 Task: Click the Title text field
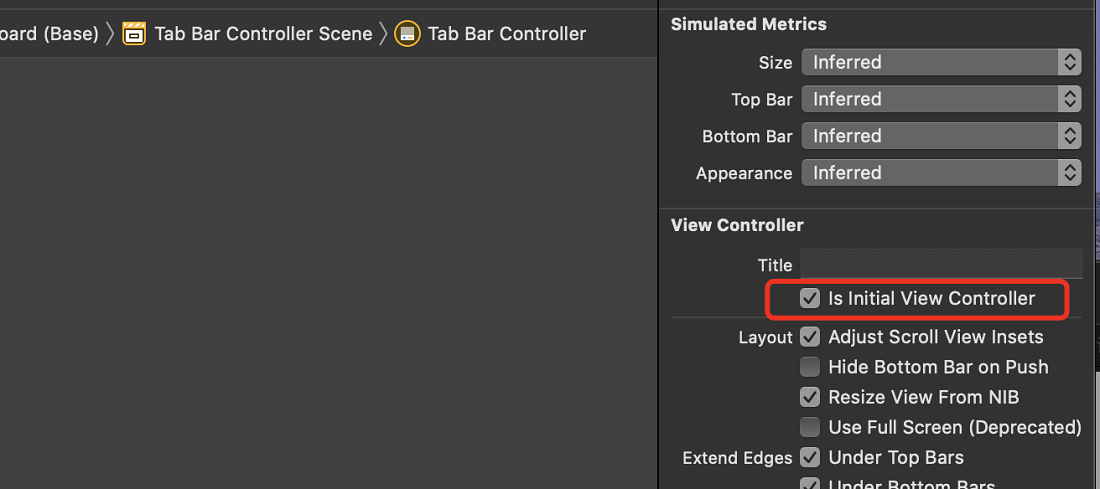coord(941,264)
